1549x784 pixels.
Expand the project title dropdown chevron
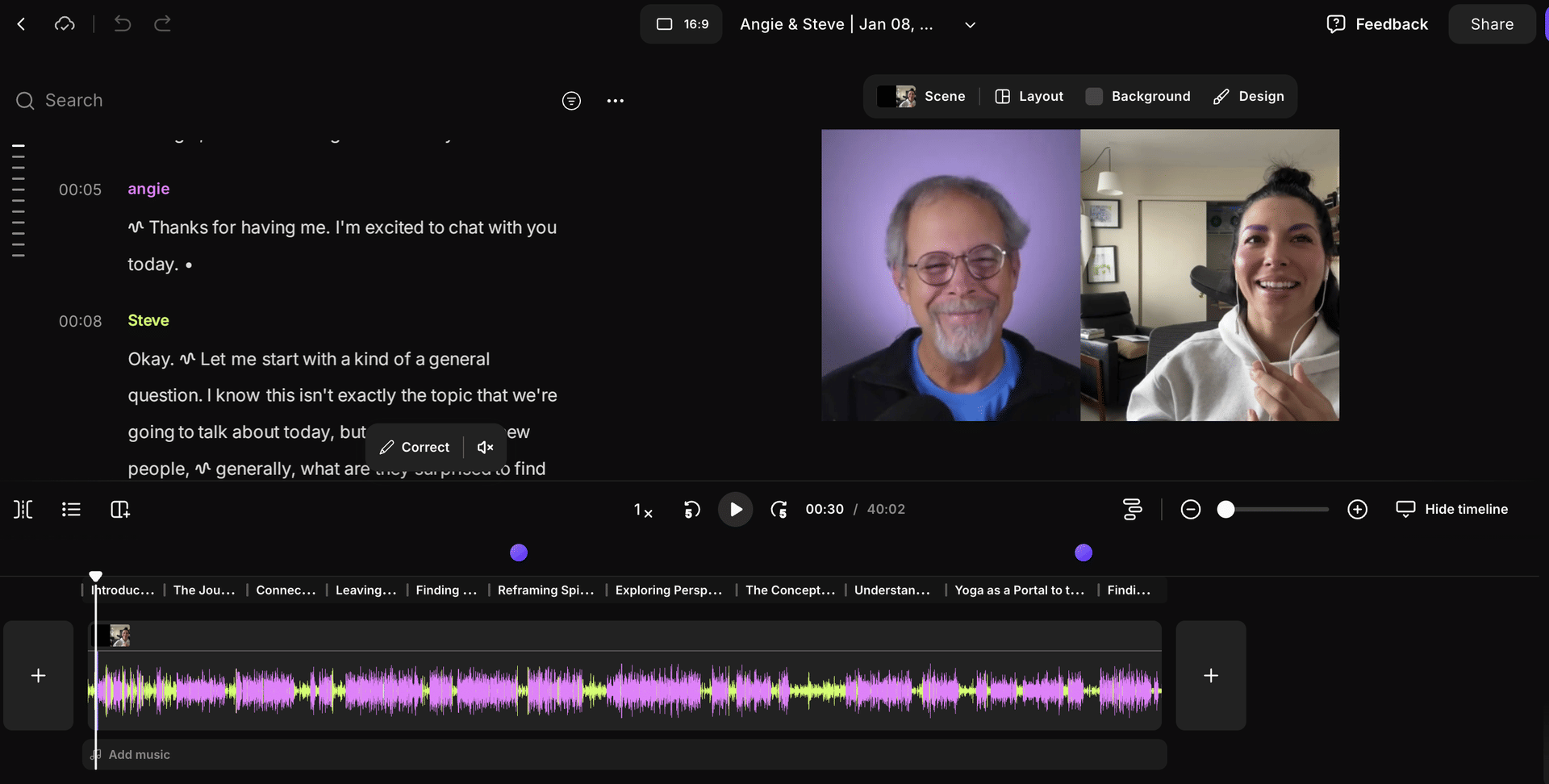click(x=970, y=25)
